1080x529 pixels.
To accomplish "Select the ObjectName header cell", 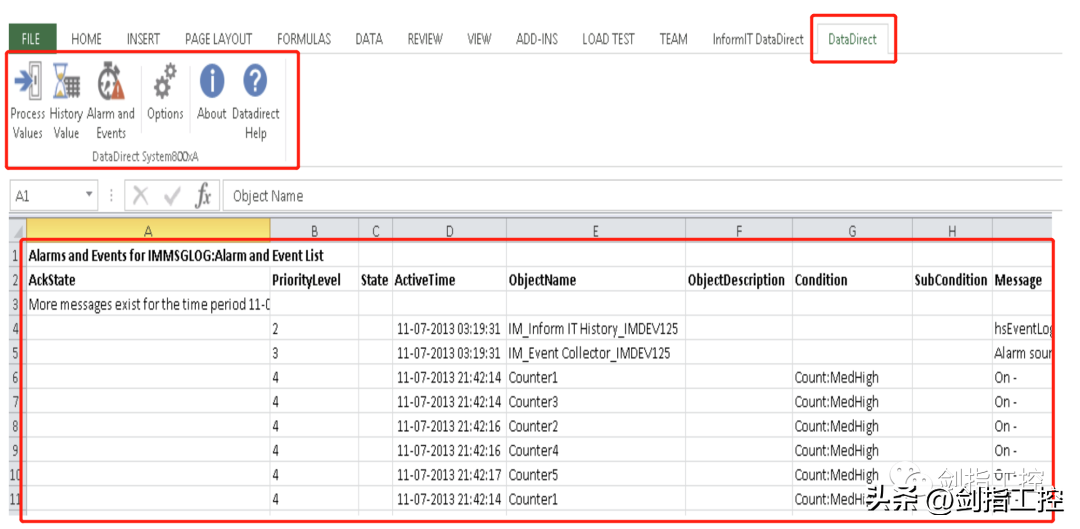I will (596, 280).
